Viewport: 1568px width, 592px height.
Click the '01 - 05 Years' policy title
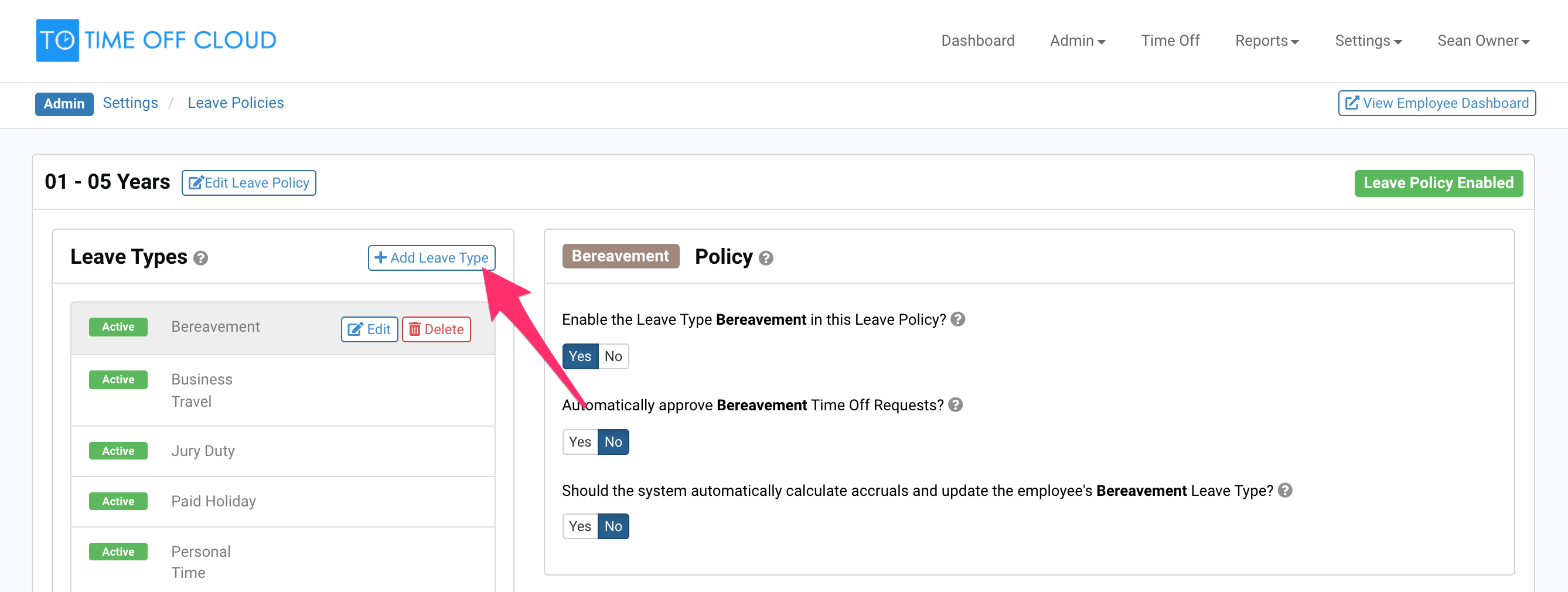coord(107,182)
